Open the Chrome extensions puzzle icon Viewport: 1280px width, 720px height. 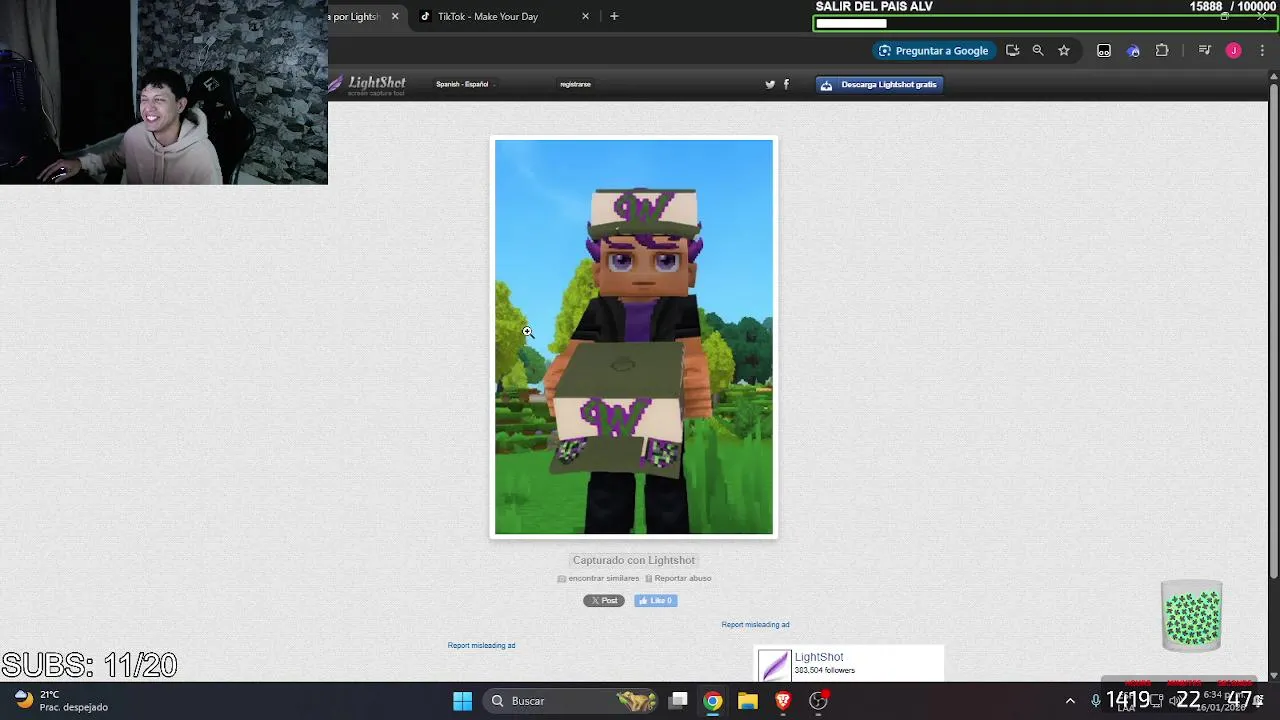(1162, 51)
